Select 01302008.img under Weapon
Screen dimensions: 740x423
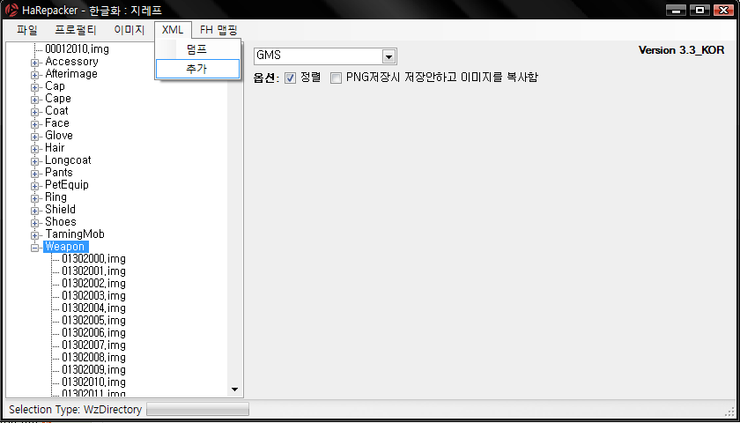click(x=93, y=357)
